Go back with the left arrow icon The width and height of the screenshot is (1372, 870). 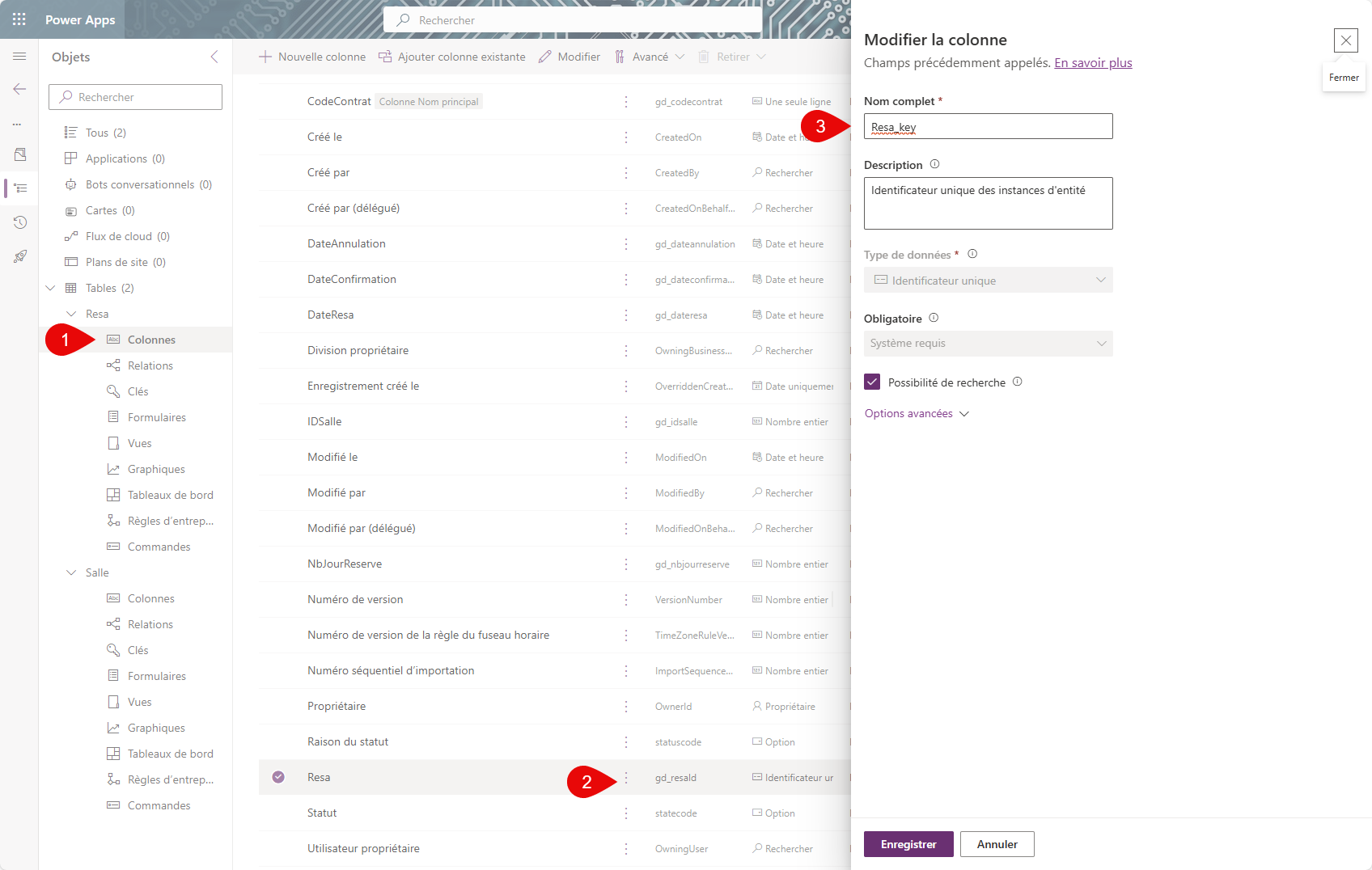tap(19, 89)
